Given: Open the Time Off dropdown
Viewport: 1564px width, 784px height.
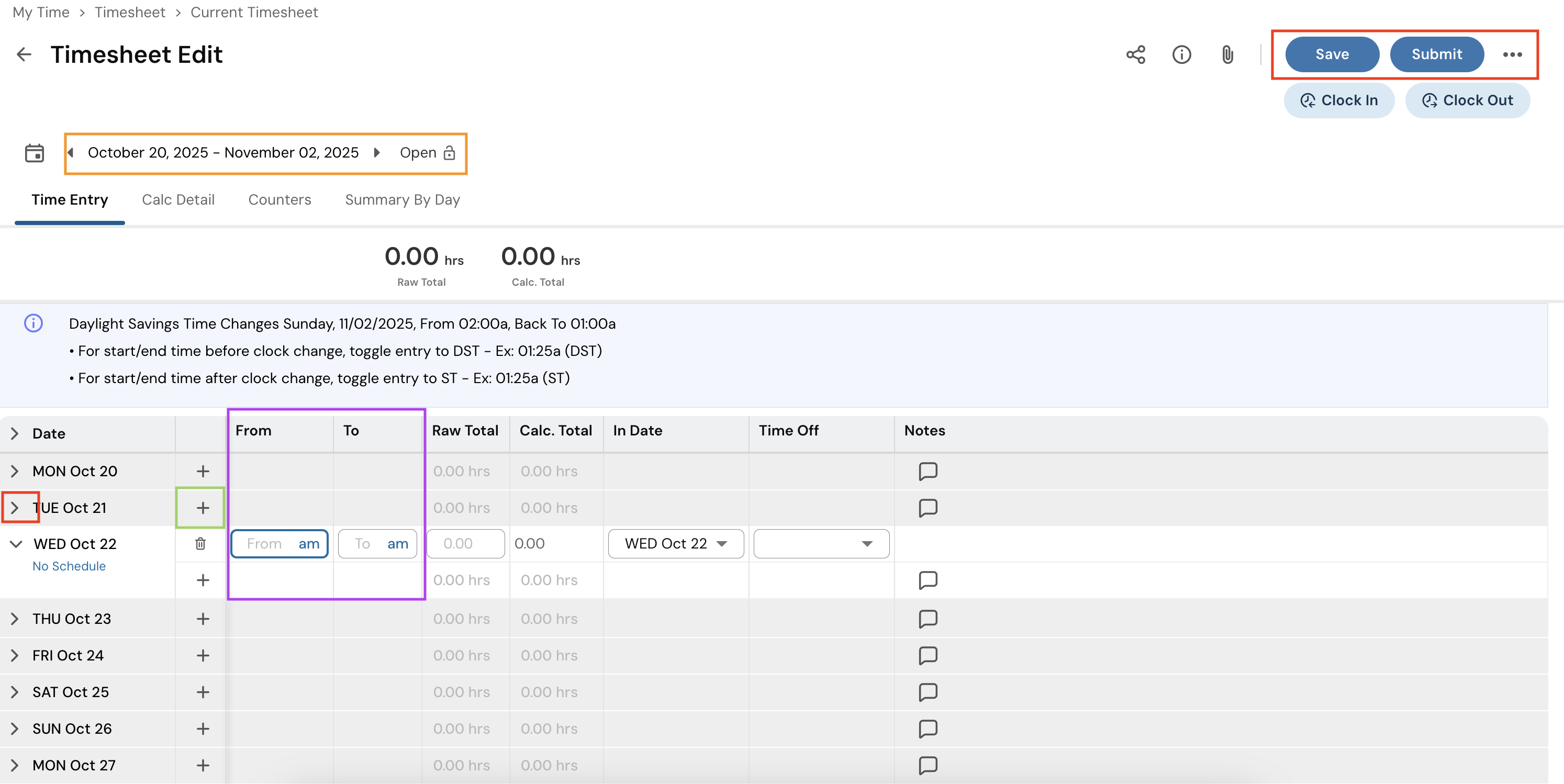Looking at the screenshot, I should tap(821, 544).
